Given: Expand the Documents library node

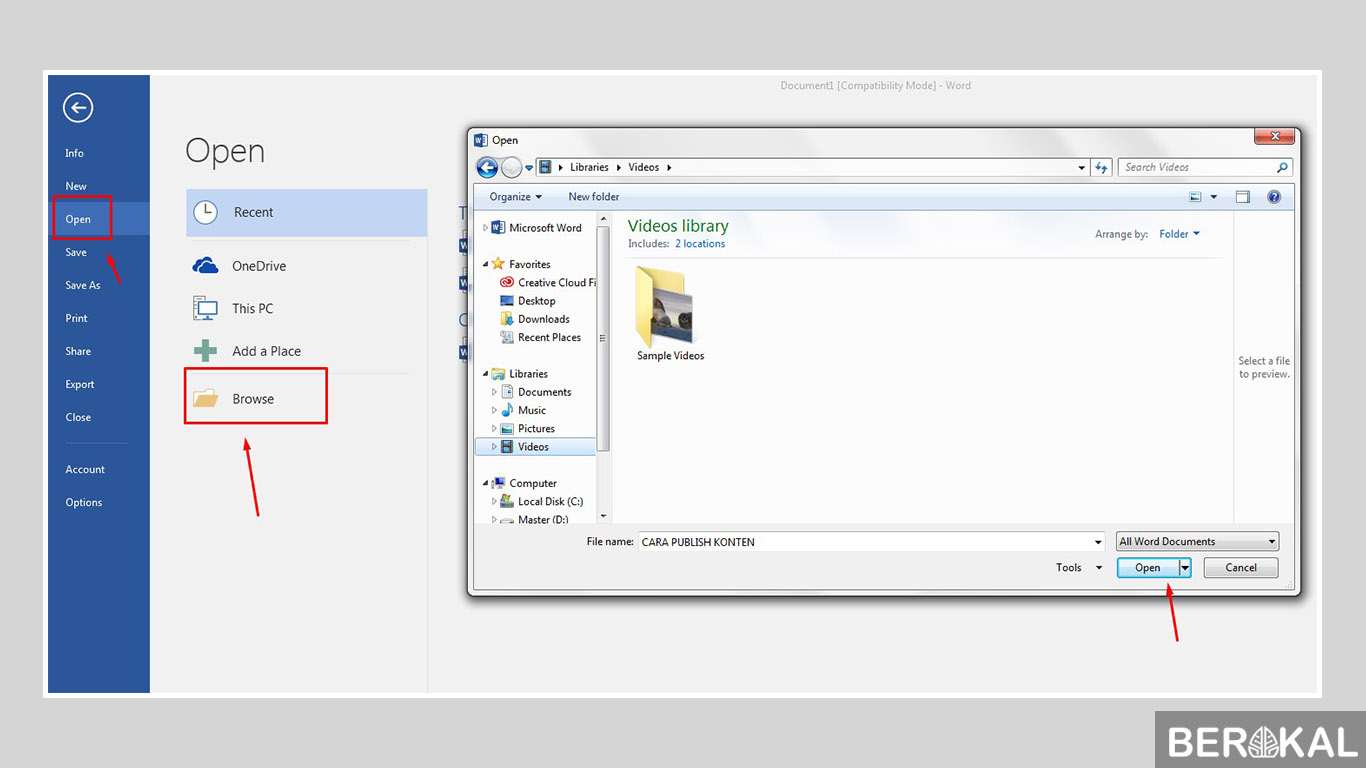Looking at the screenshot, I should (494, 392).
